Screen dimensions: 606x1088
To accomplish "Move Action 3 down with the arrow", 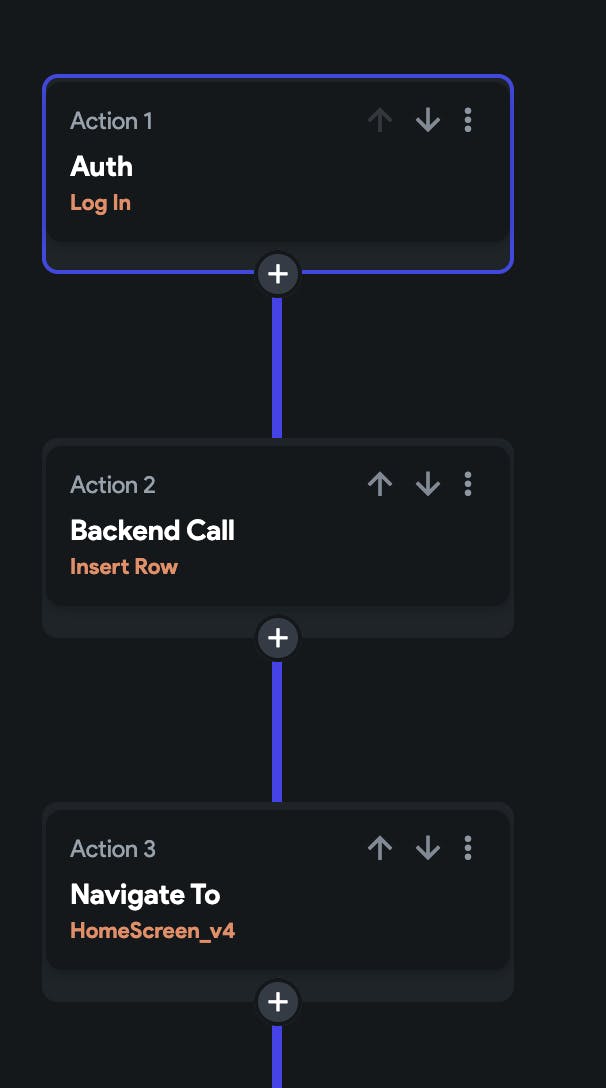I will pos(428,849).
